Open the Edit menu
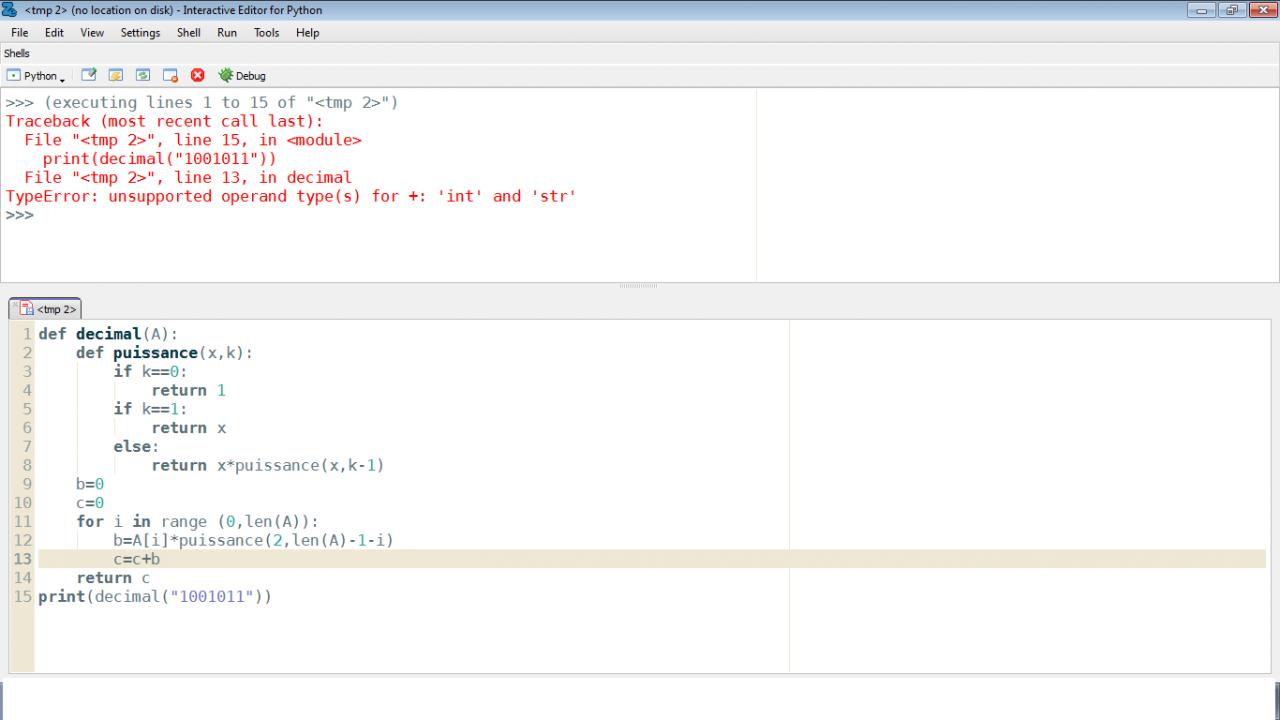The image size is (1280, 720). 54,33
